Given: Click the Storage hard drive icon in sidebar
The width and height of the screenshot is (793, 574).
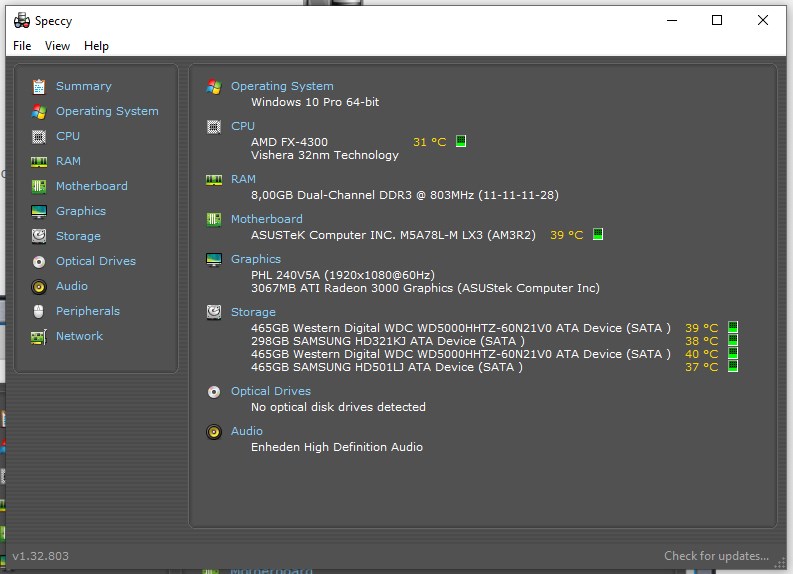Looking at the screenshot, I should click(x=39, y=236).
